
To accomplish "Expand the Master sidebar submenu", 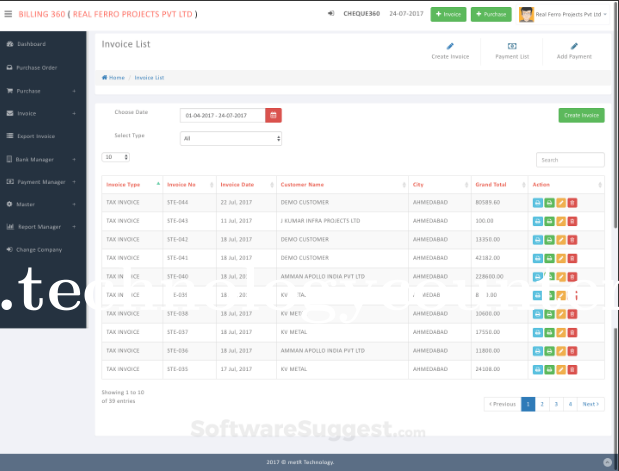I will tap(74, 205).
